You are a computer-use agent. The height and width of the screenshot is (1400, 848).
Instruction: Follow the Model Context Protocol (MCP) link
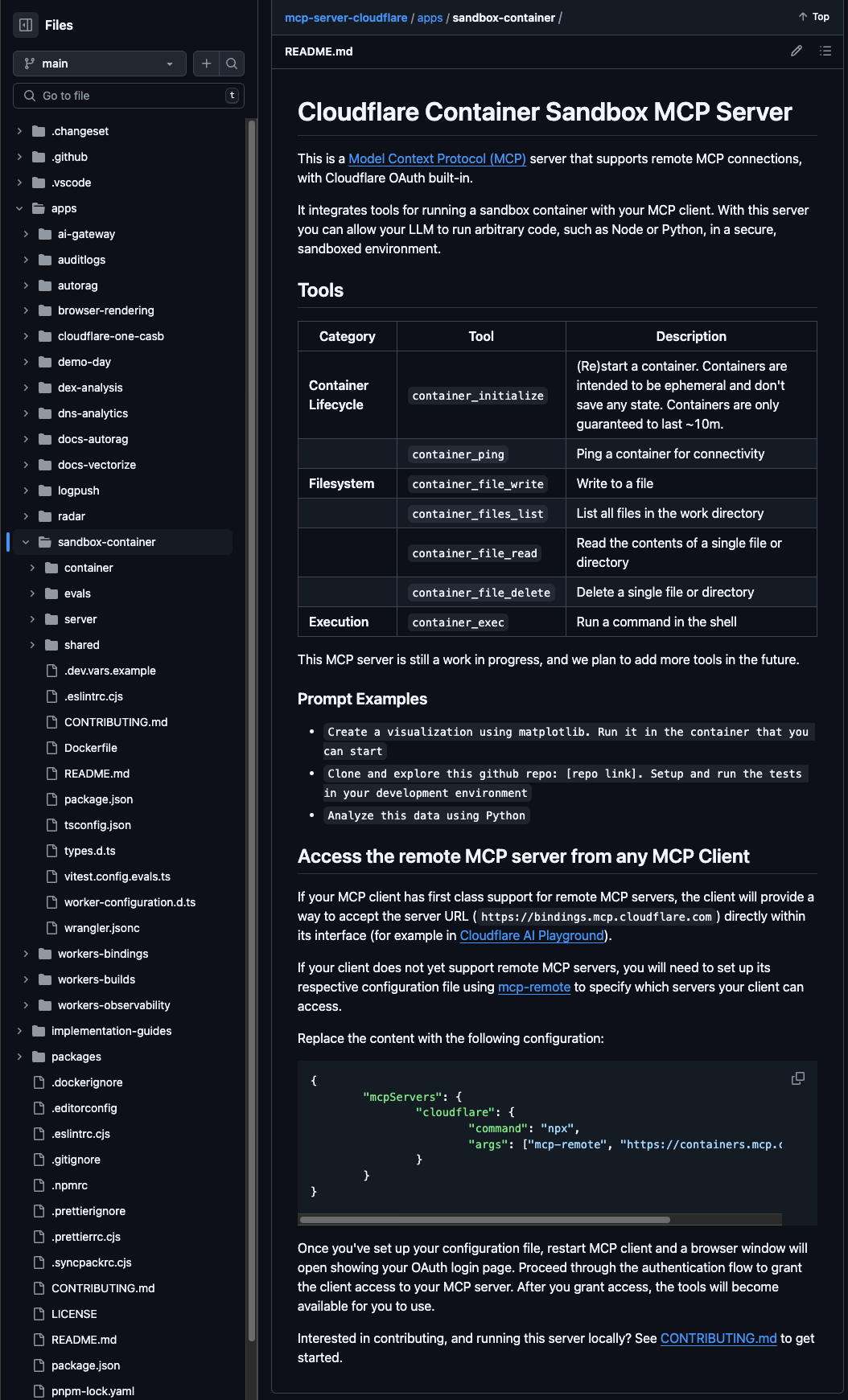click(x=437, y=159)
